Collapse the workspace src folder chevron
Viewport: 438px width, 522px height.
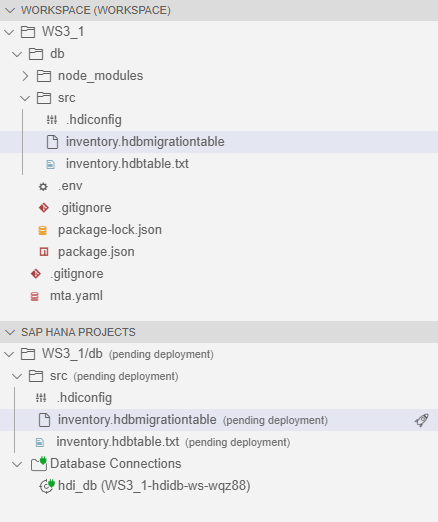click(25, 98)
